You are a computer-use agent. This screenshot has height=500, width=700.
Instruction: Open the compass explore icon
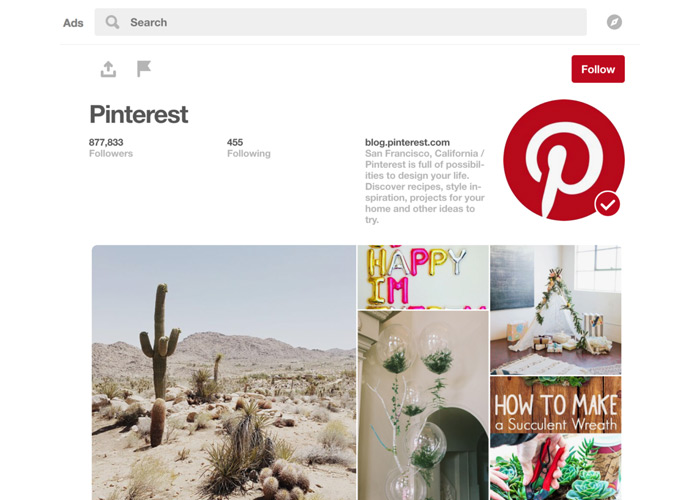coord(614,22)
